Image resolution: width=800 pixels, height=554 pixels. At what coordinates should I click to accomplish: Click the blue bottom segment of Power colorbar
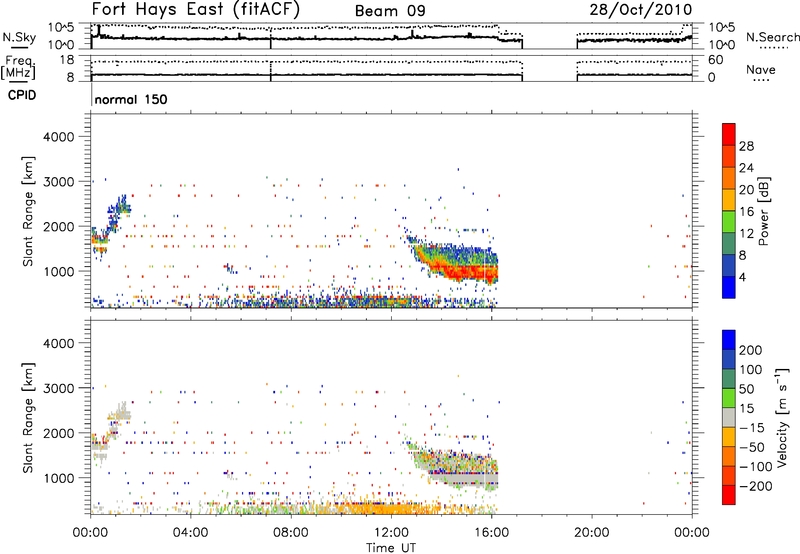pyautogui.click(x=729, y=287)
